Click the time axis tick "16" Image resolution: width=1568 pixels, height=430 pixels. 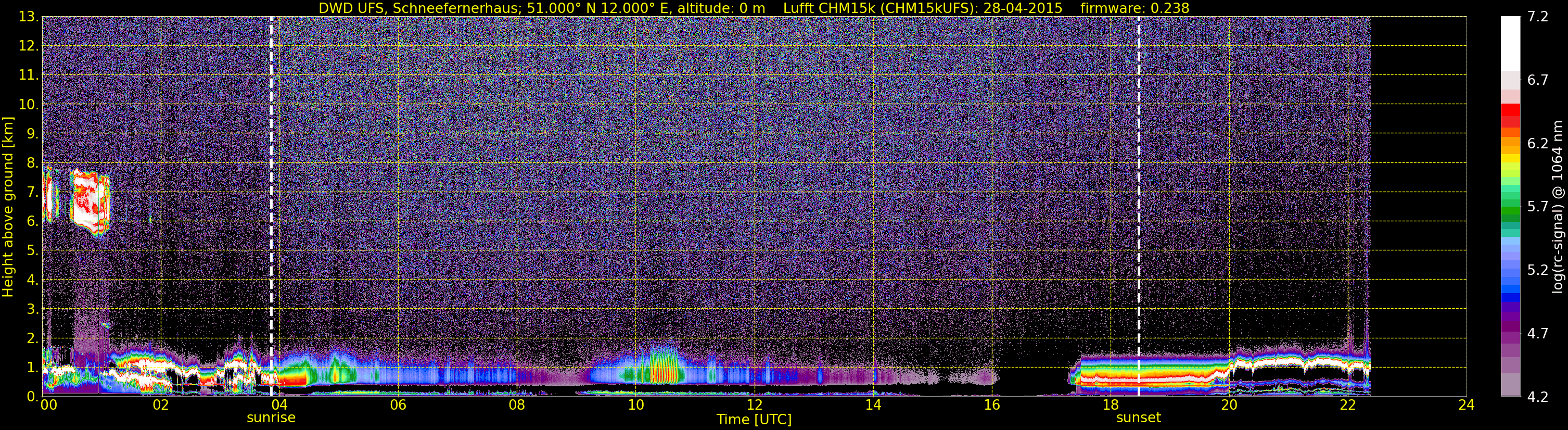[991, 406]
